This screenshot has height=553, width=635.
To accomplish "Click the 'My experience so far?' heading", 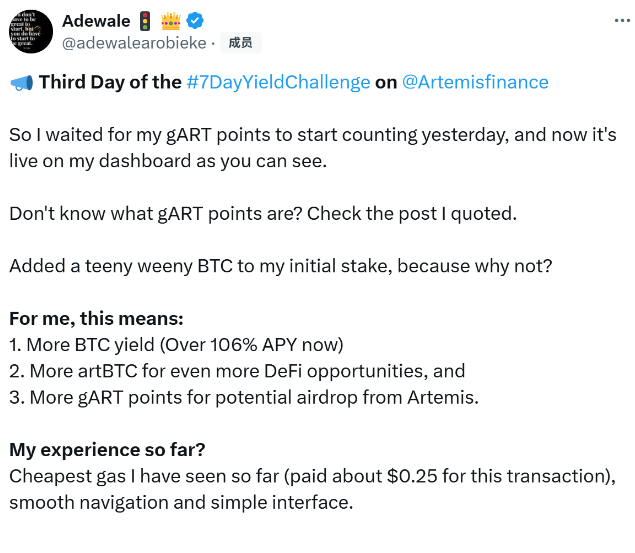I will click(107, 450).
